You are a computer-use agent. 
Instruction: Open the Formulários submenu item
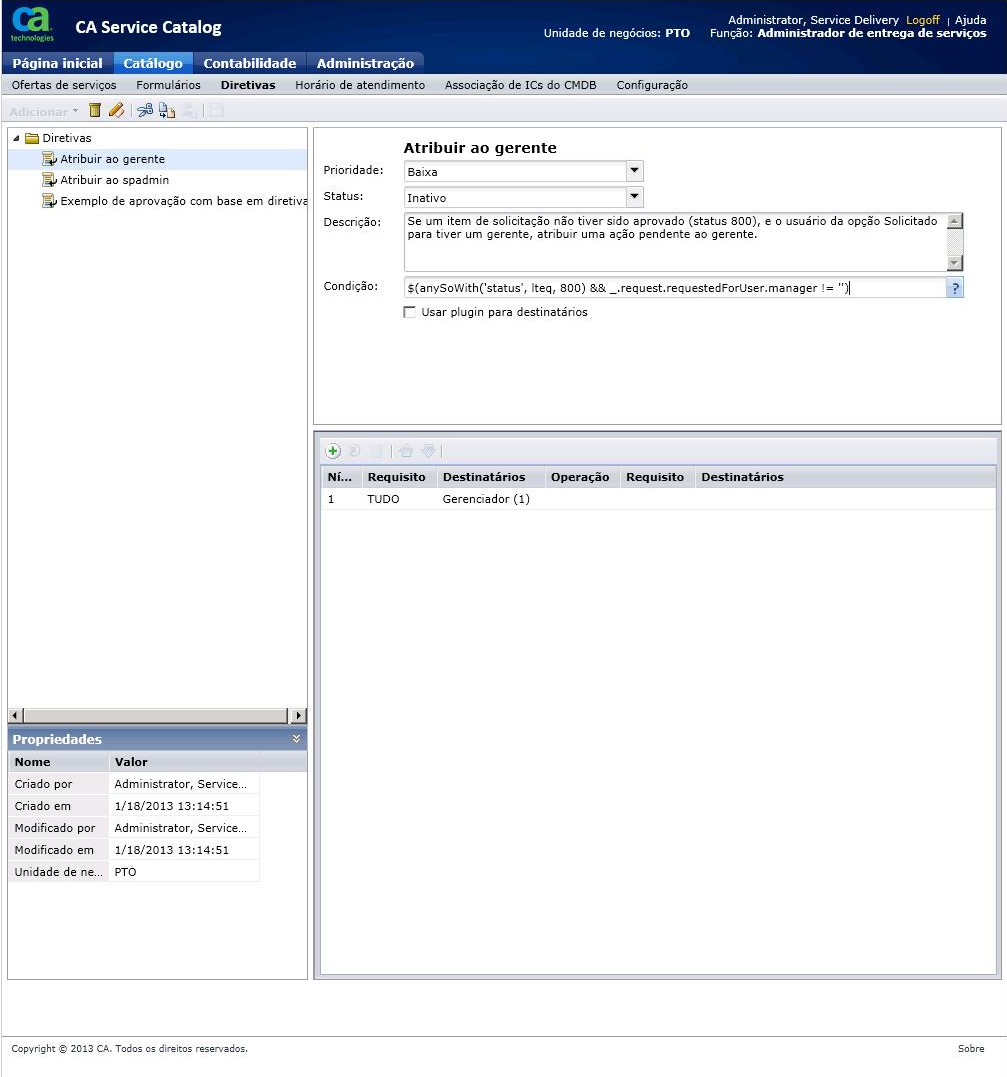pos(168,85)
